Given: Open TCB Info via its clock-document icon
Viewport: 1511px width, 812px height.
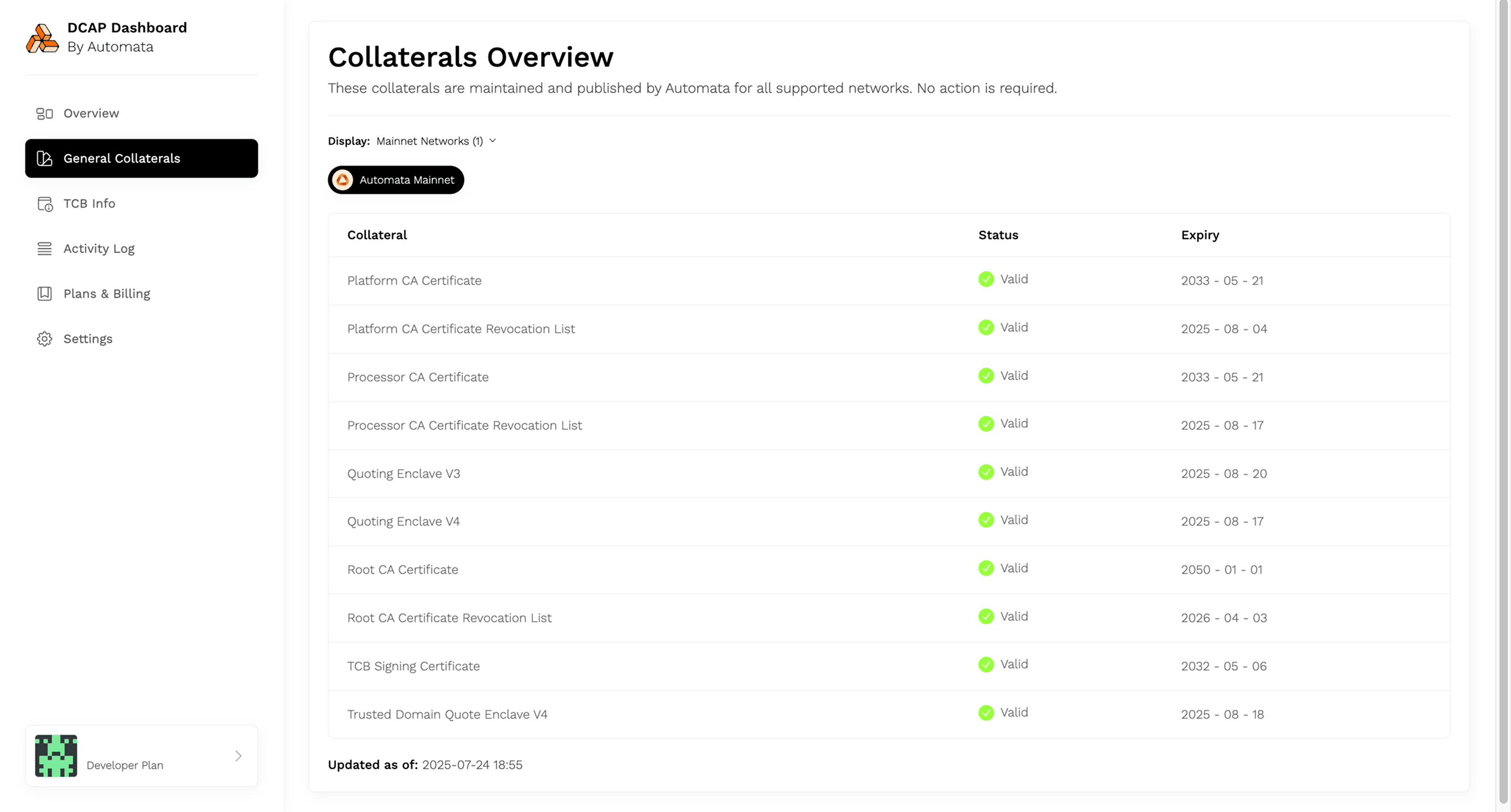Looking at the screenshot, I should pyautogui.click(x=44, y=204).
